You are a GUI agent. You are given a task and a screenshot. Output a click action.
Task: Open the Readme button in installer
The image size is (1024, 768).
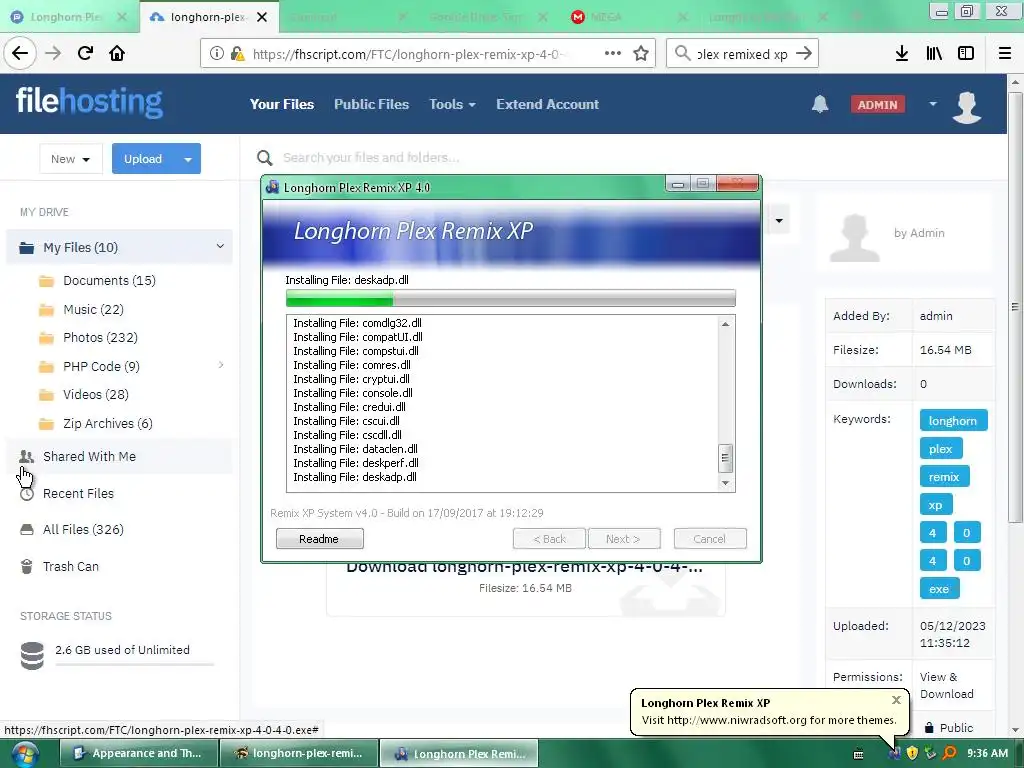(319, 539)
